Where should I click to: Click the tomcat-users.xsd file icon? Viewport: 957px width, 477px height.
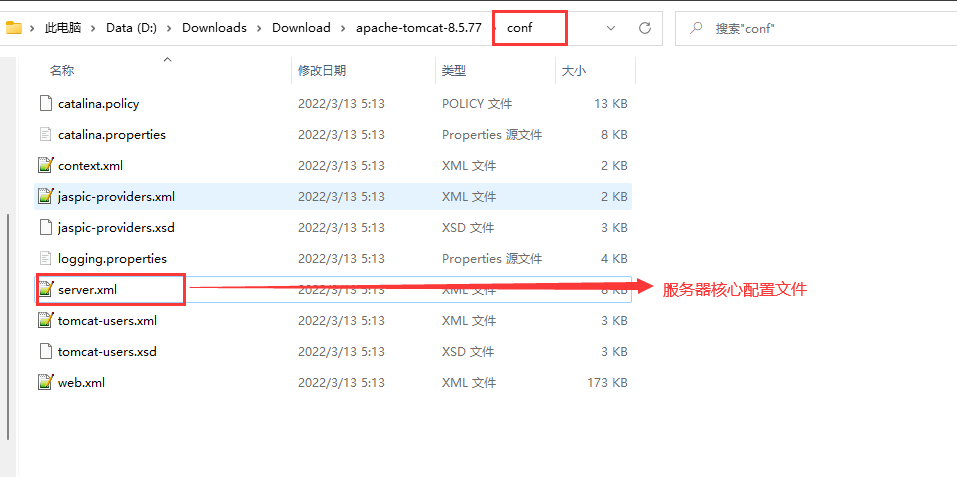[46, 351]
